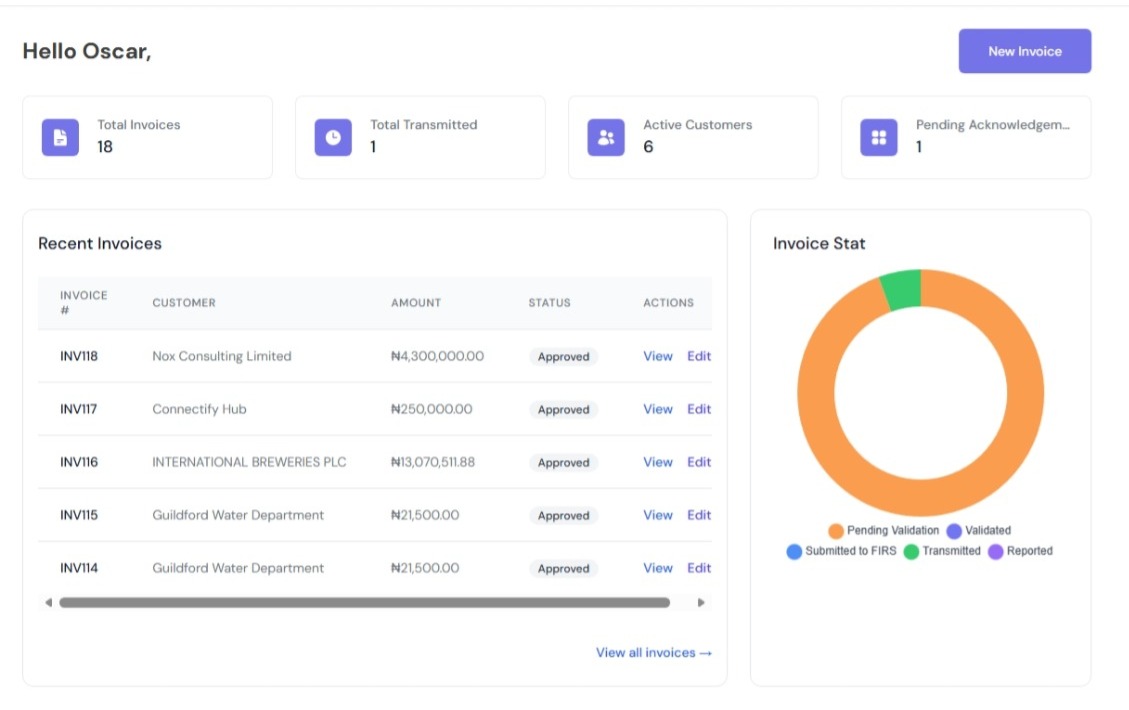
Task: View invoice INV116
Action: pos(657,462)
